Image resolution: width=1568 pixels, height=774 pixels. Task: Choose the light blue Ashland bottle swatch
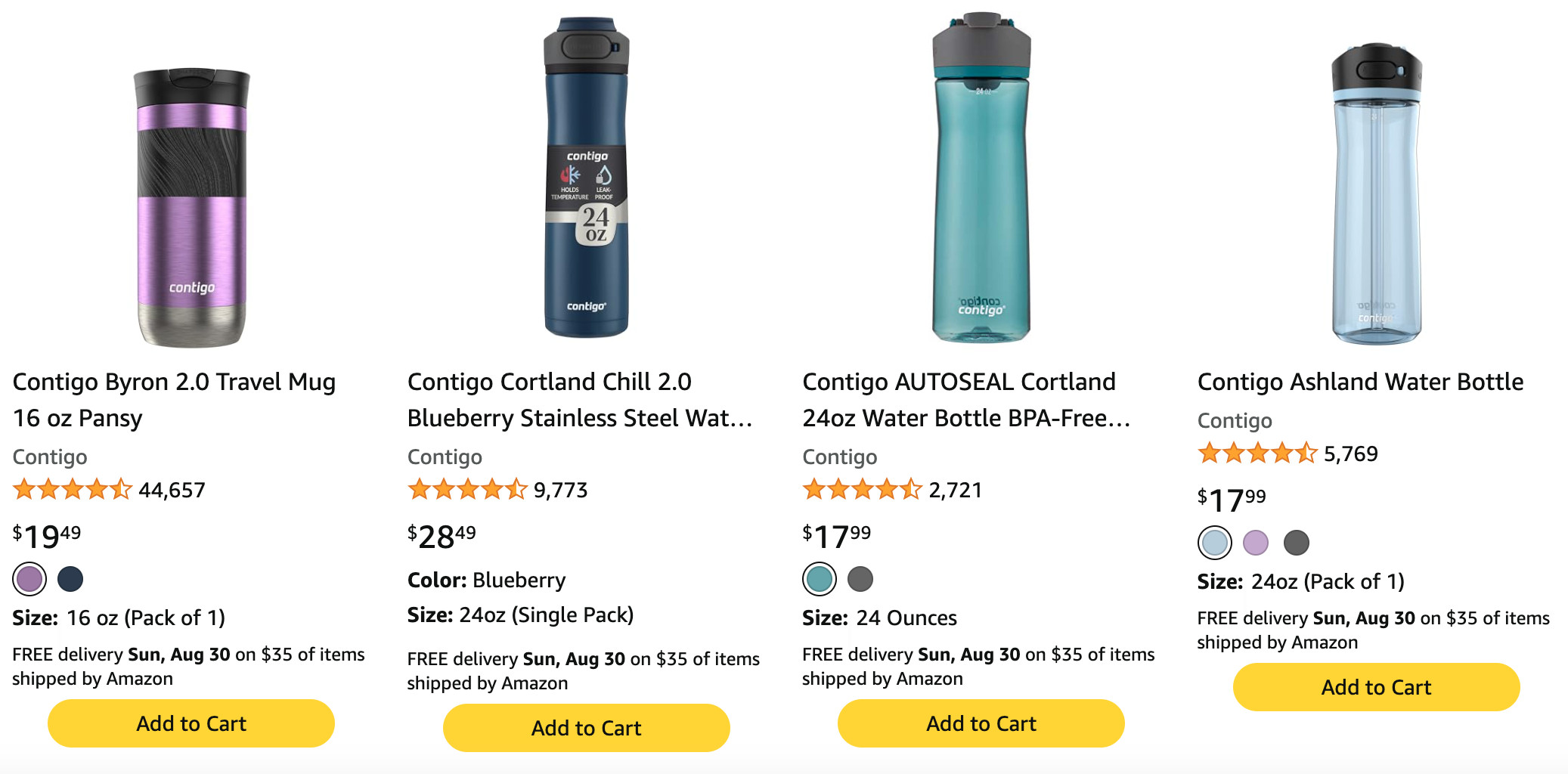tap(1215, 543)
